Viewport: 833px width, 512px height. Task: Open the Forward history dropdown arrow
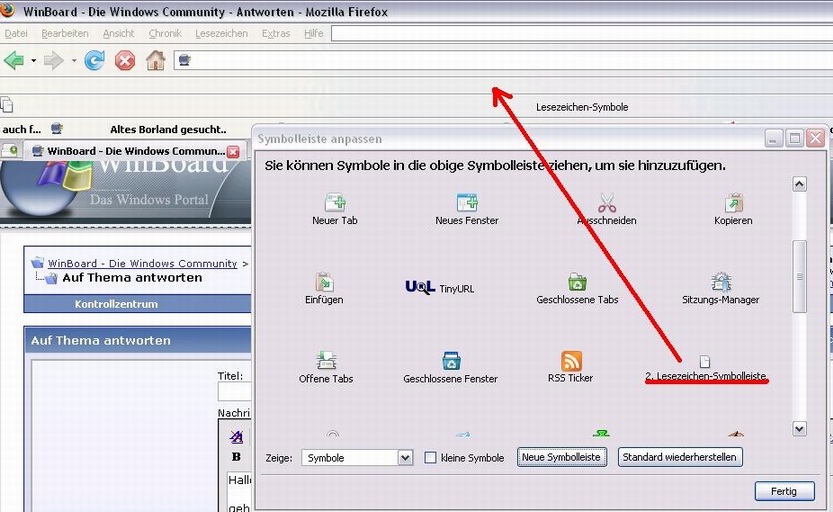pyautogui.click(x=74, y=61)
